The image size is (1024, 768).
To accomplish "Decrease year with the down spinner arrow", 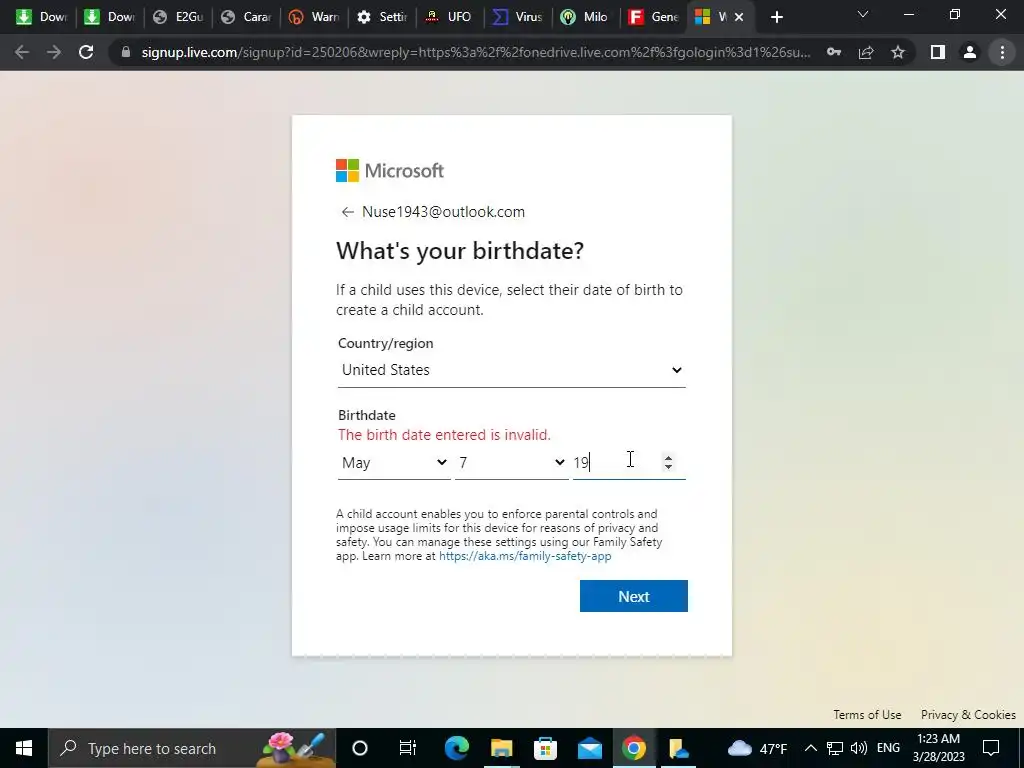I will [668, 467].
